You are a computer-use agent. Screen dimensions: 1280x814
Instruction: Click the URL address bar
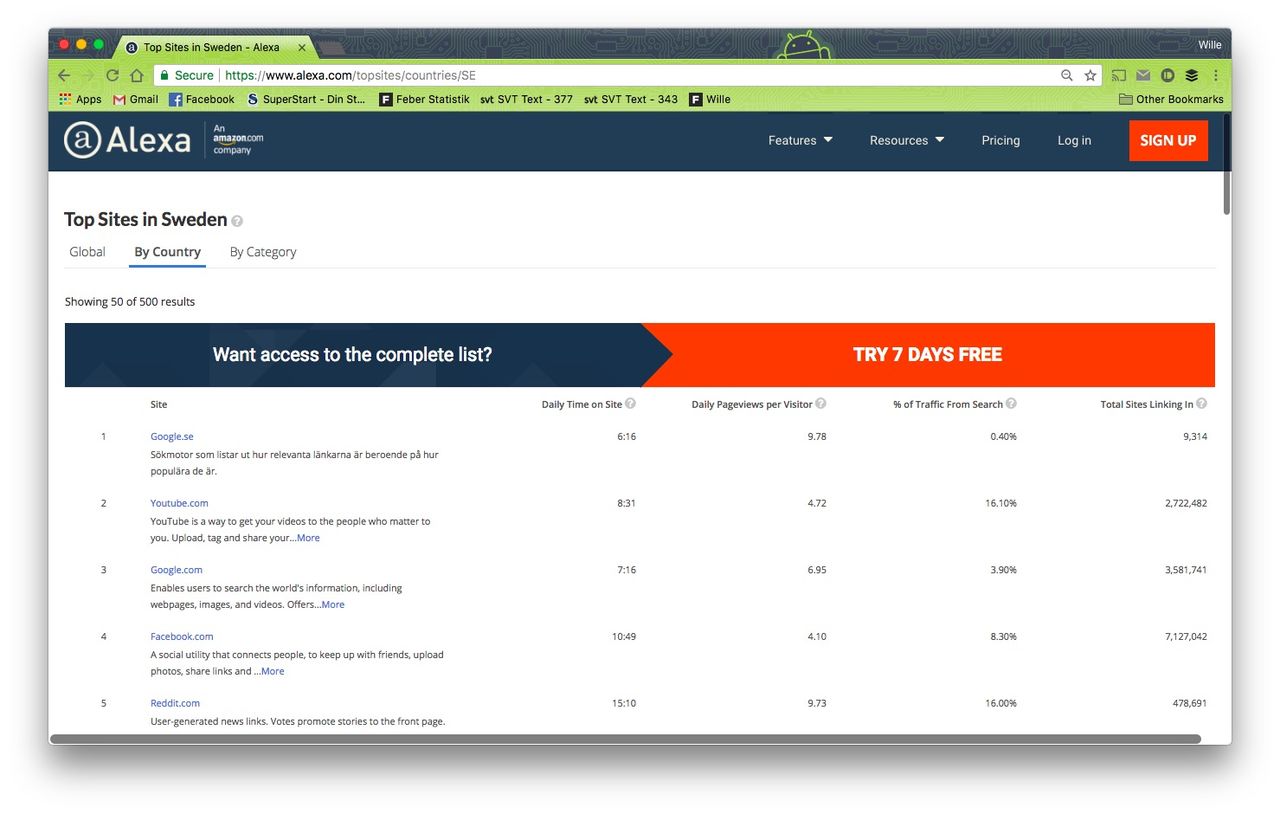[x=600, y=76]
